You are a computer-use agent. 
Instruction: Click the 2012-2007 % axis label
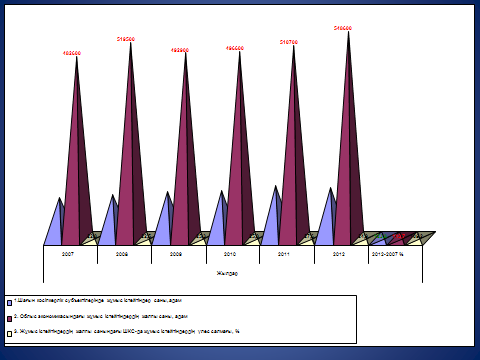pyautogui.click(x=388, y=254)
